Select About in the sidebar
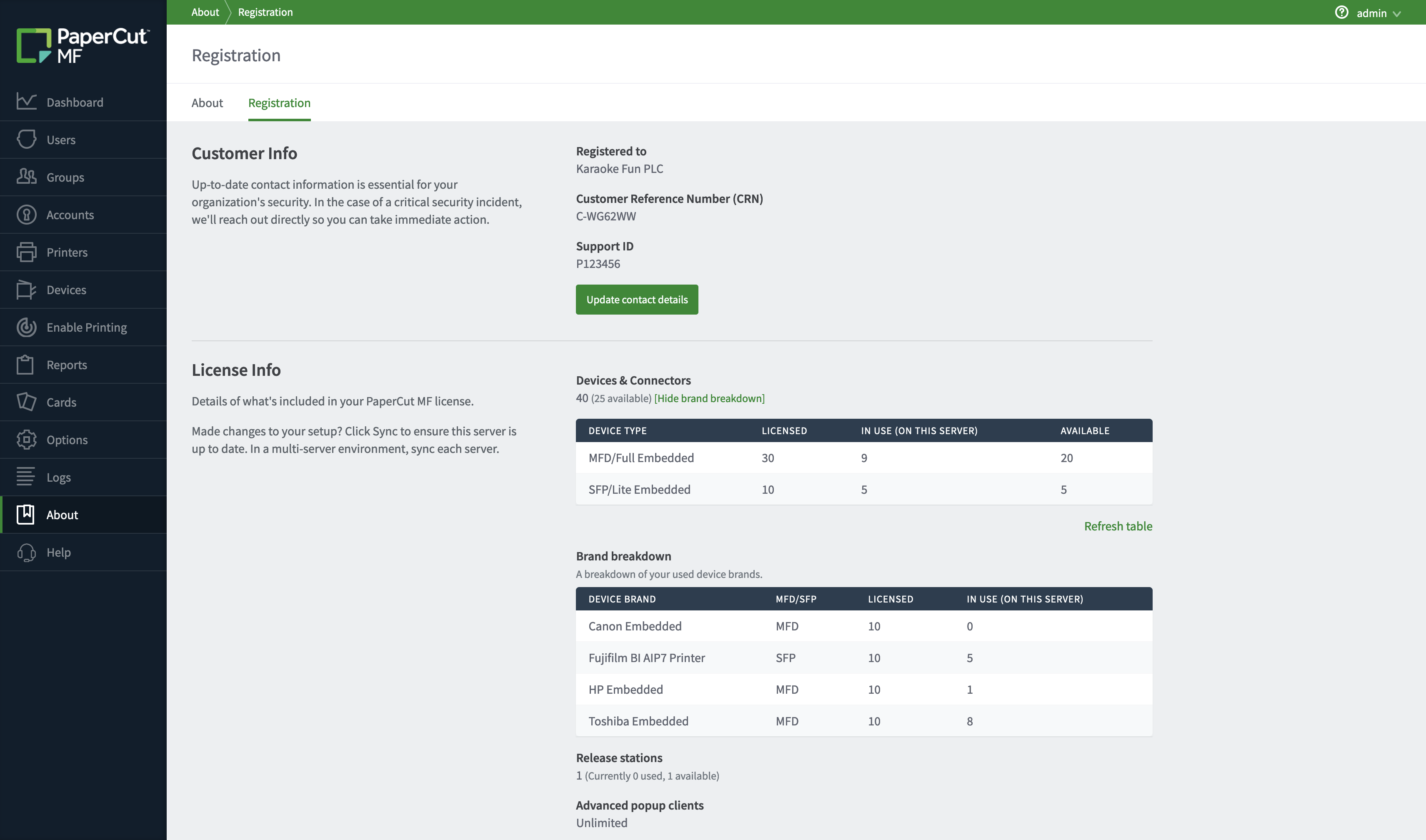The width and height of the screenshot is (1426, 840). coord(83,515)
